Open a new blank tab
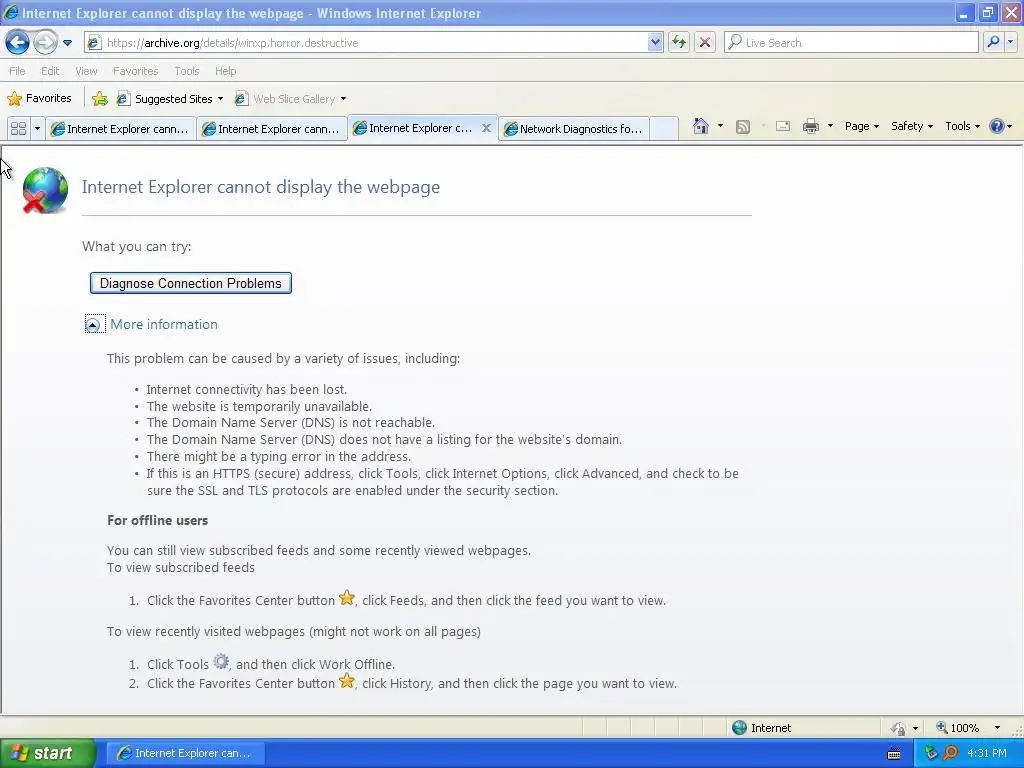 pos(664,129)
